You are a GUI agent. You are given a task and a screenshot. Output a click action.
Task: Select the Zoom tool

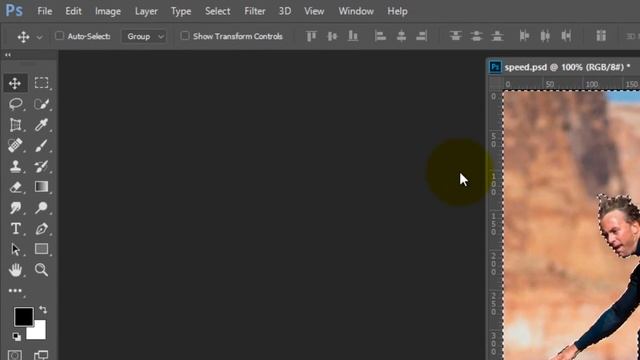pyautogui.click(x=41, y=270)
